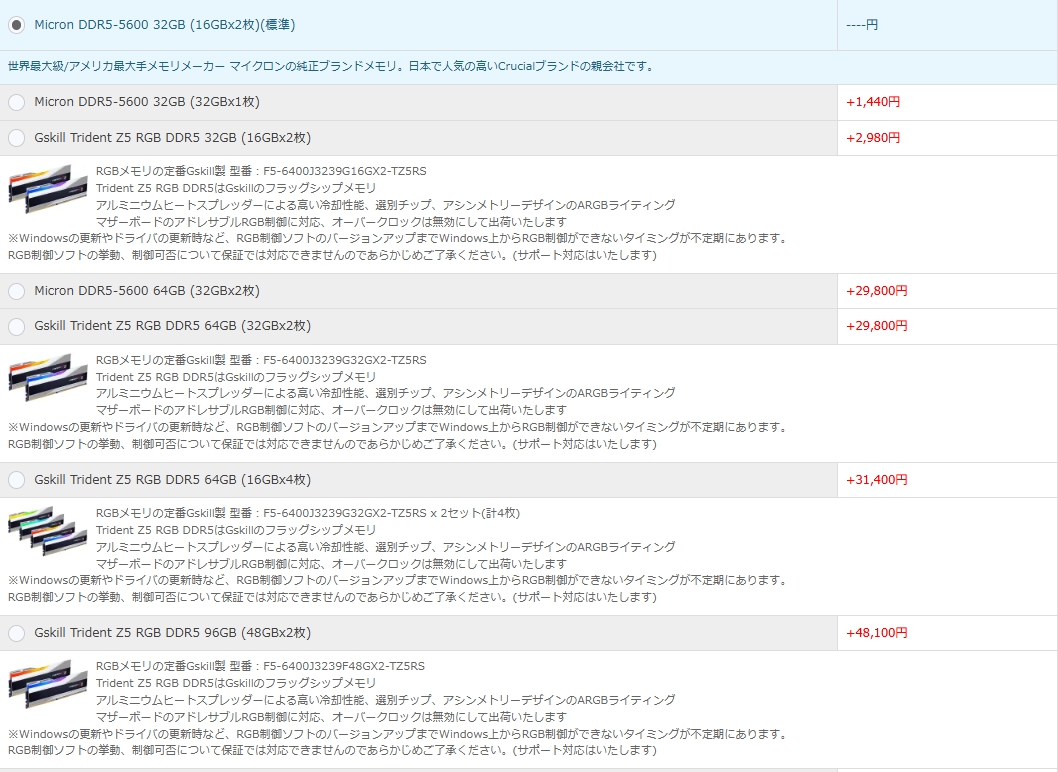1058x772 pixels.
Task: Click the "+1,440円" price
Action: pyautogui.click(x=873, y=102)
